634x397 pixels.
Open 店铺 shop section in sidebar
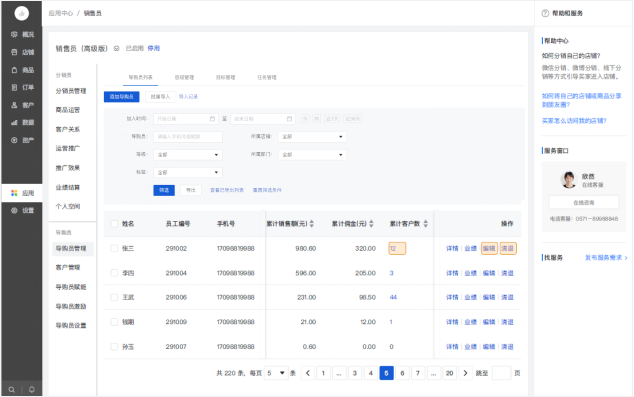[22, 52]
